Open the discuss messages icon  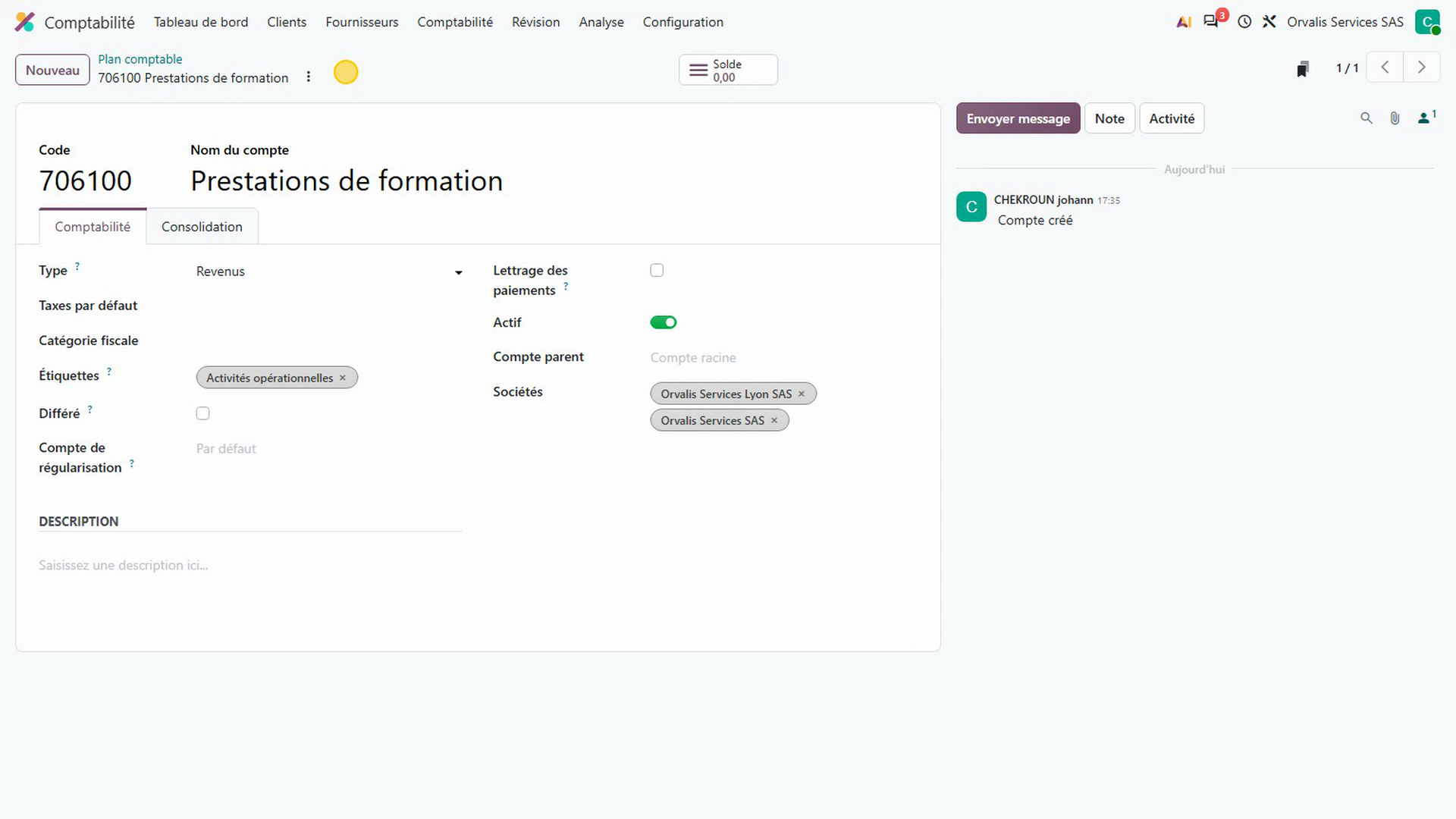(1211, 21)
